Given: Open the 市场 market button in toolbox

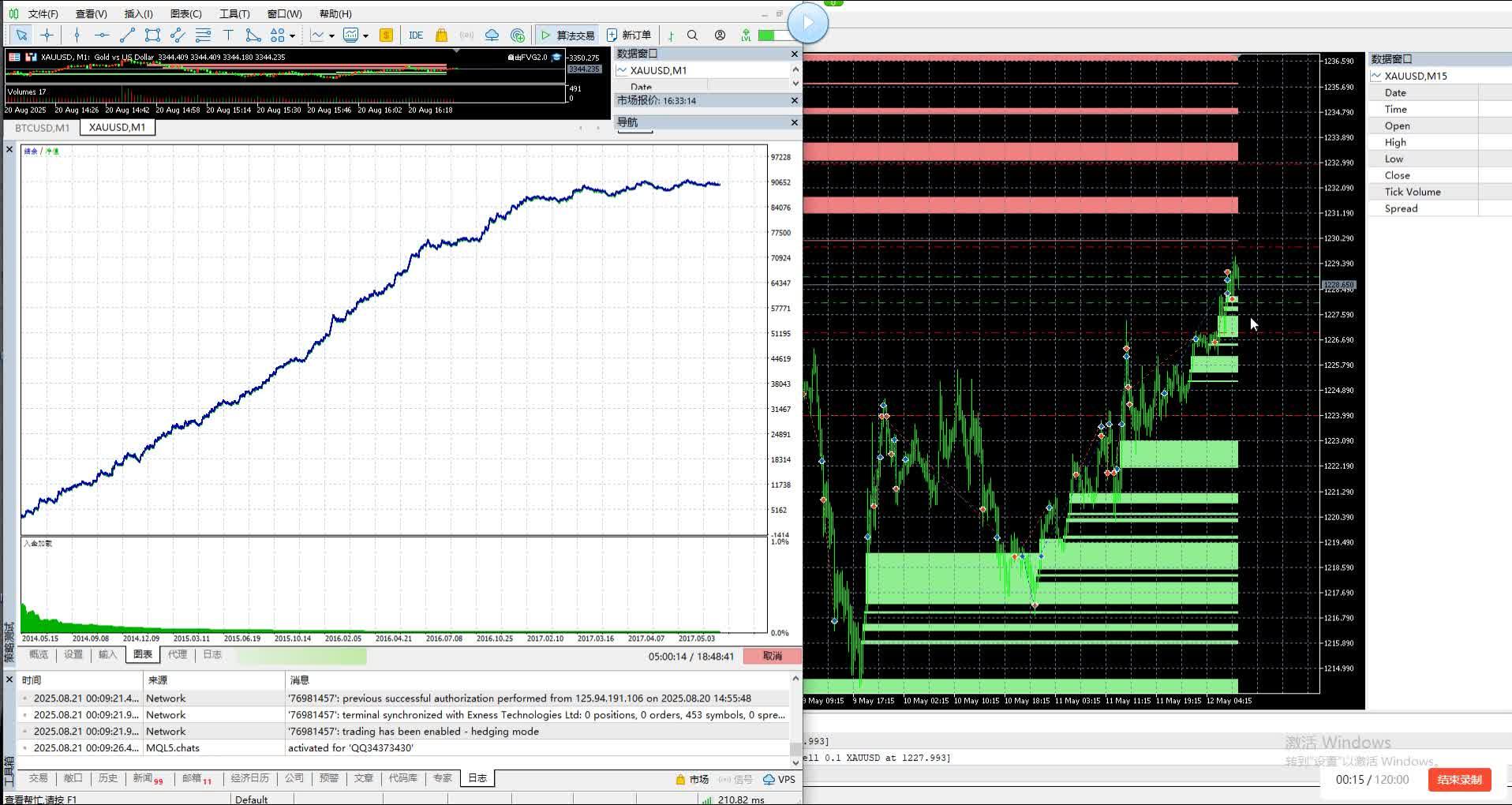Looking at the screenshot, I should (692, 779).
